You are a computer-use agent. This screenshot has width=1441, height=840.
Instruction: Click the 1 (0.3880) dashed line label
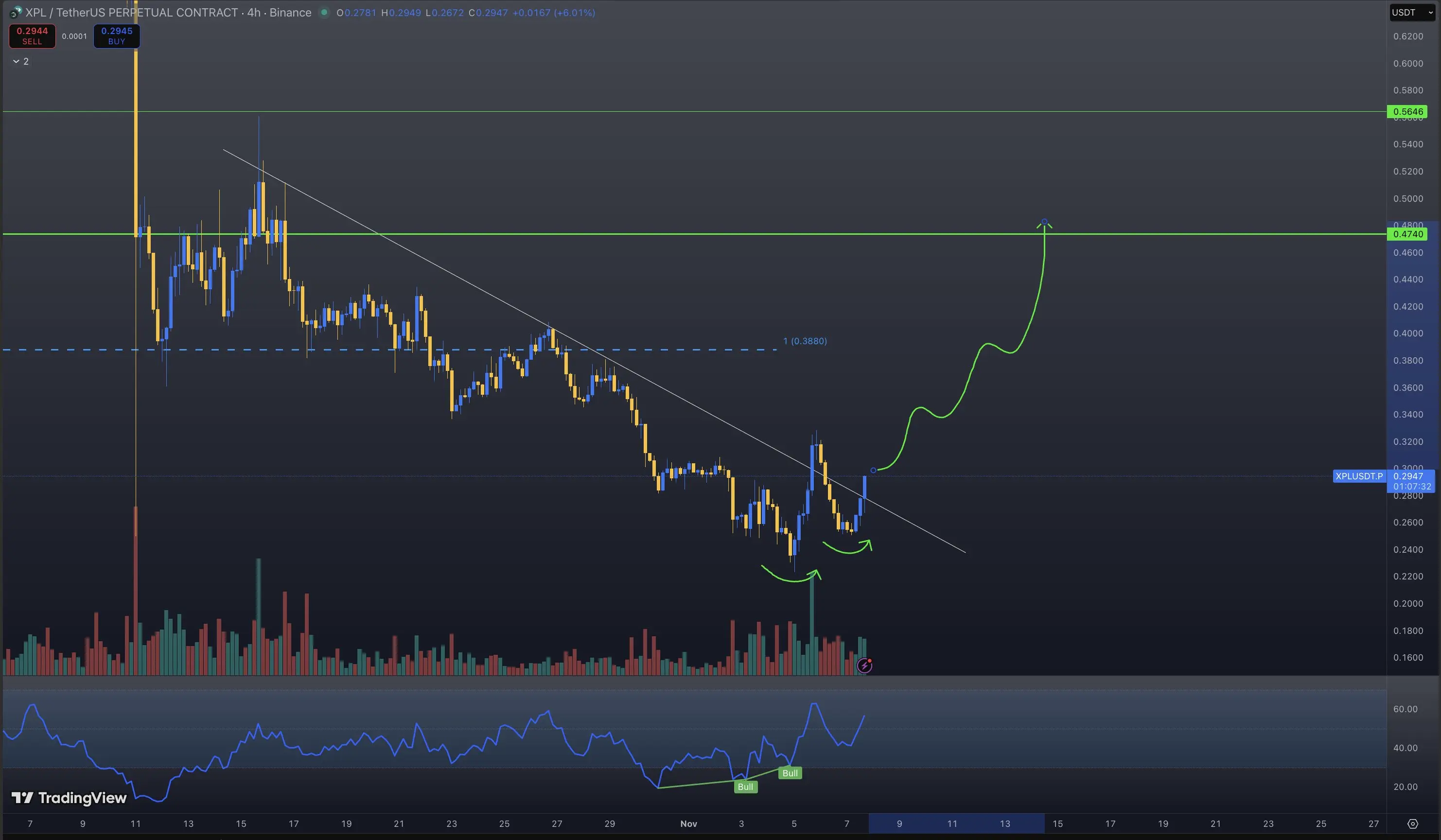tap(805, 341)
